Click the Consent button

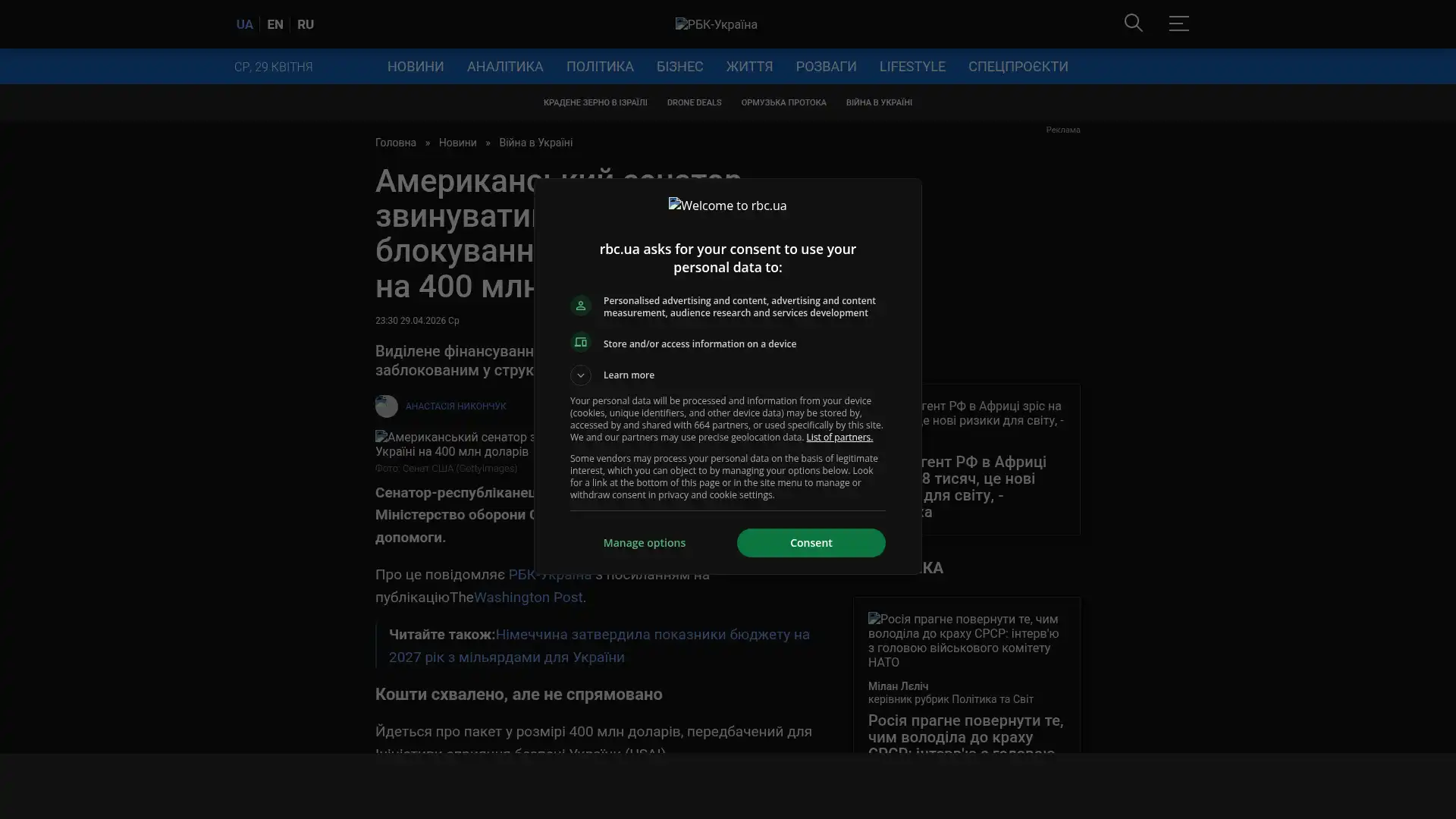[811, 543]
